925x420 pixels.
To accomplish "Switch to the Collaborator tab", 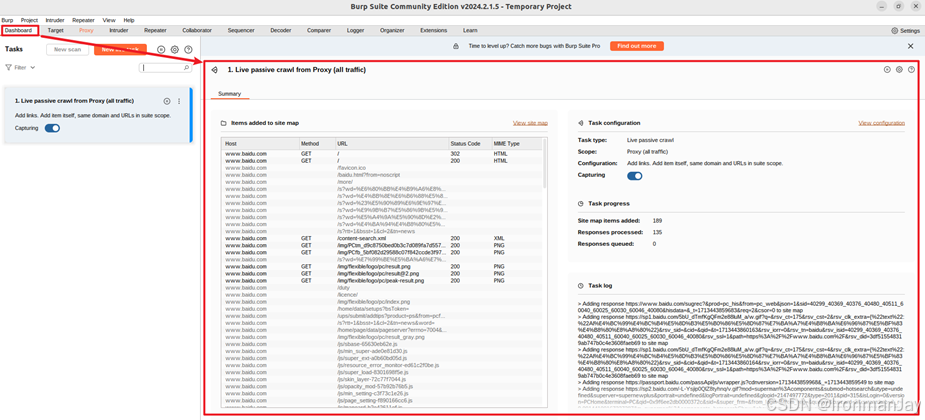I will 197,30.
